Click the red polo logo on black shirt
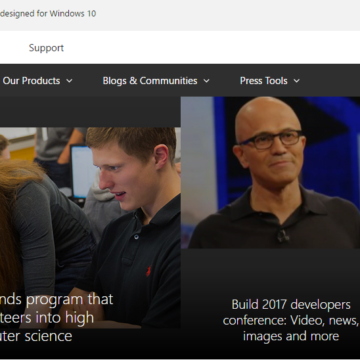This screenshot has width=360, height=360. (x=148, y=271)
